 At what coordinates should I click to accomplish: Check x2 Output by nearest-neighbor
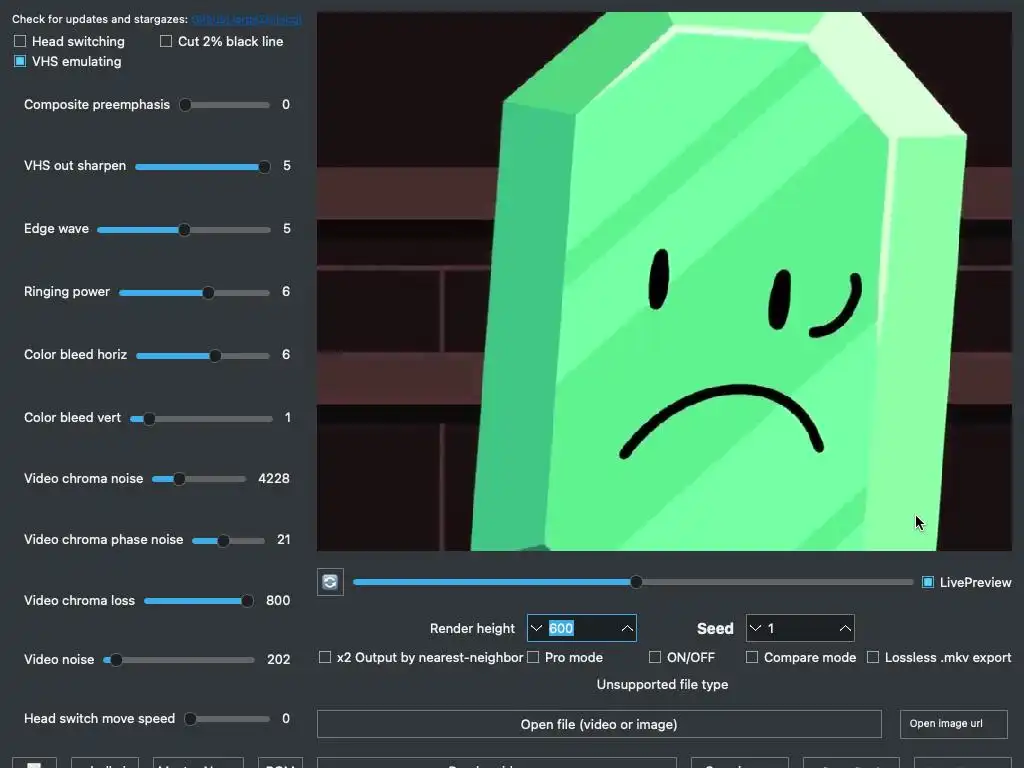(x=325, y=657)
